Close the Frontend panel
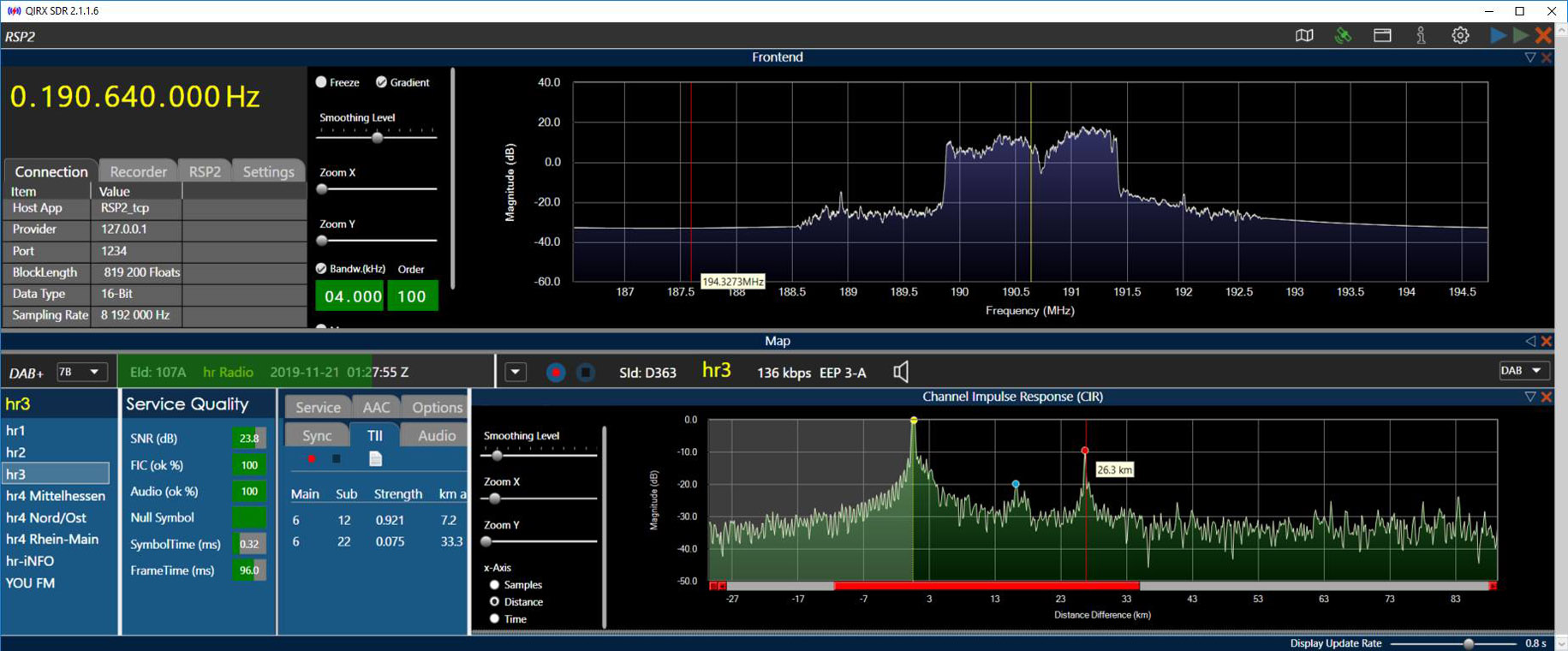The width and height of the screenshot is (1568, 651). pyautogui.click(x=1547, y=57)
